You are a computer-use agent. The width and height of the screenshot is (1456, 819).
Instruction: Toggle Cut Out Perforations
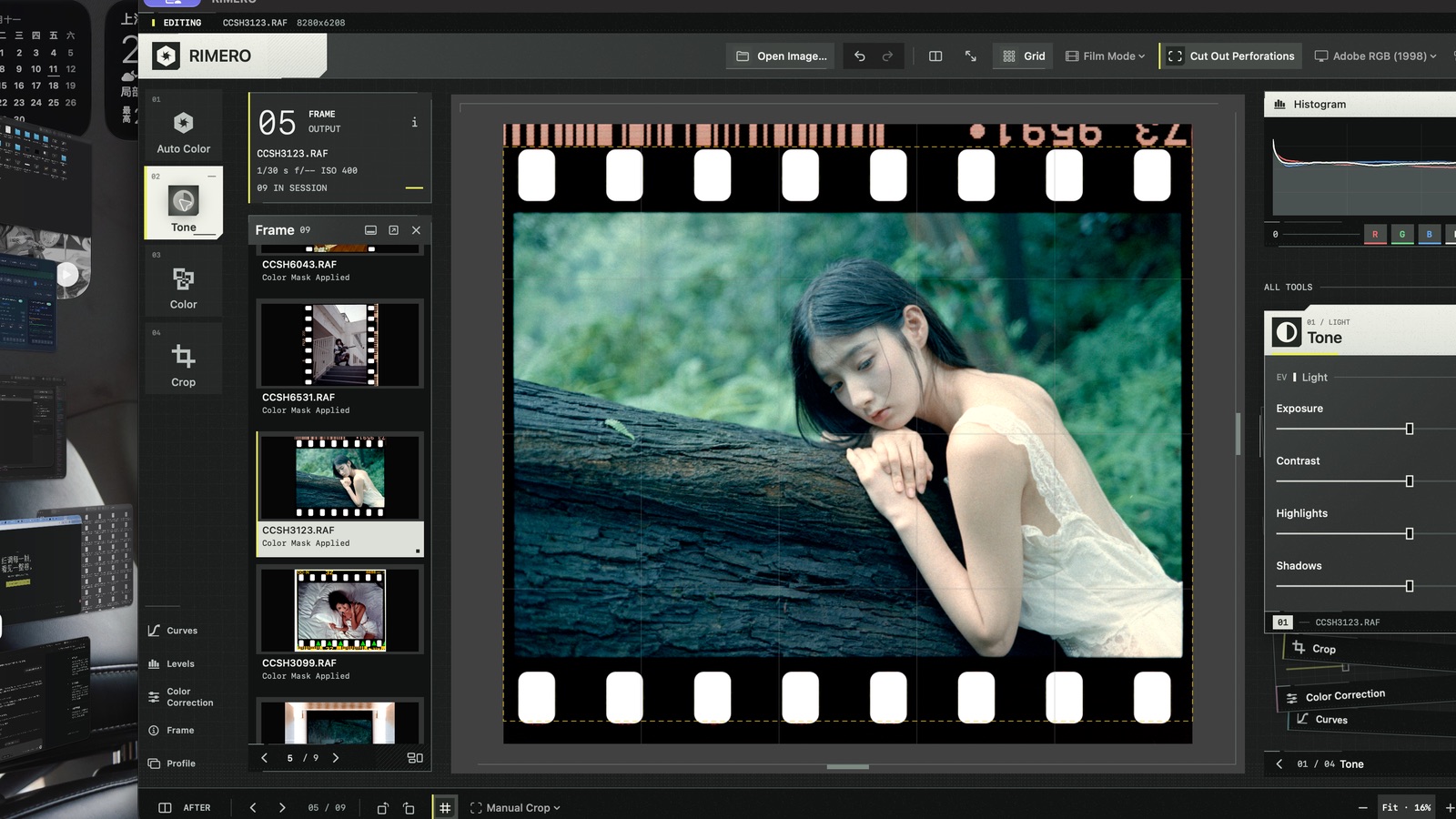coord(1230,56)
